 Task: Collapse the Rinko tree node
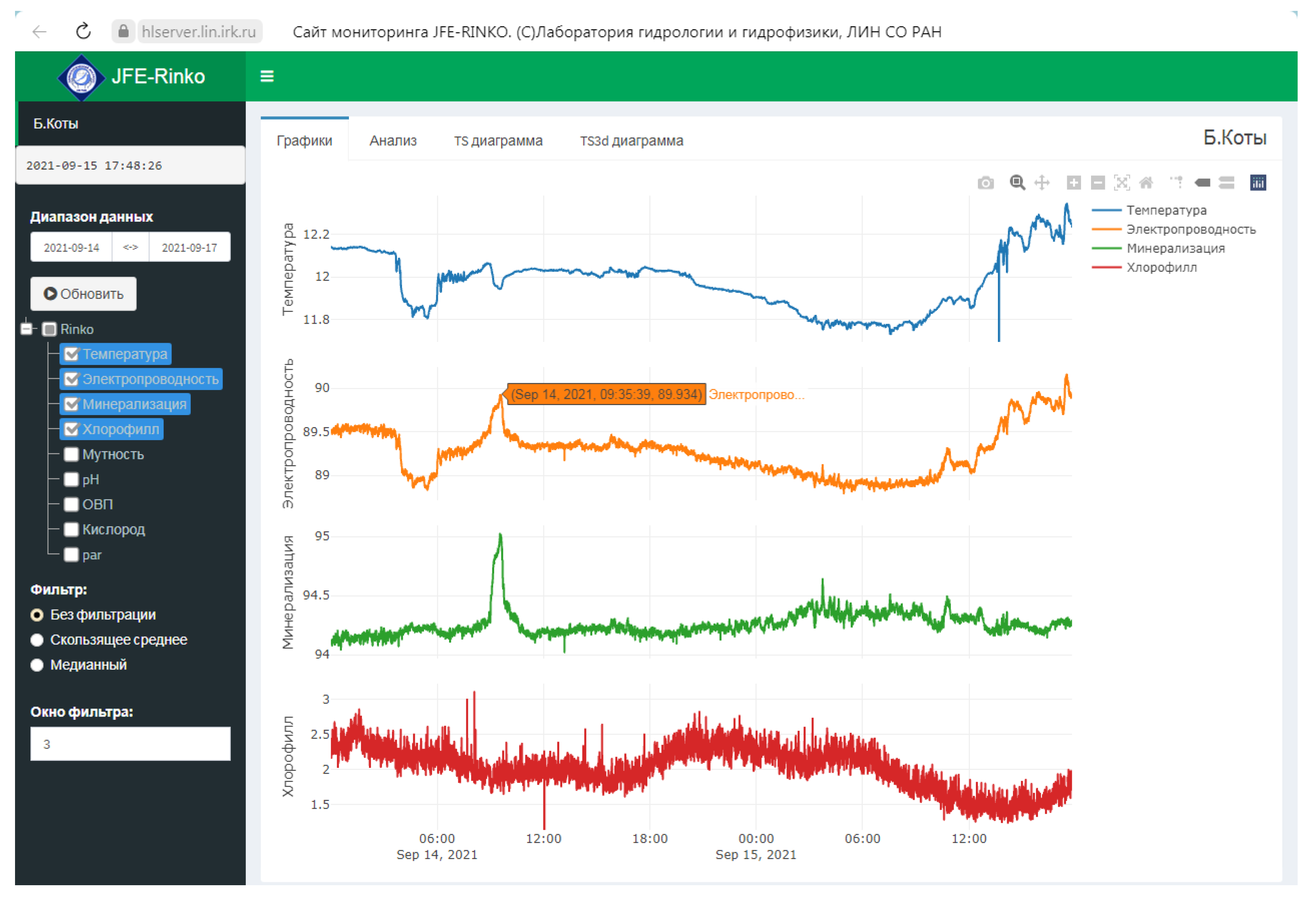27,329
